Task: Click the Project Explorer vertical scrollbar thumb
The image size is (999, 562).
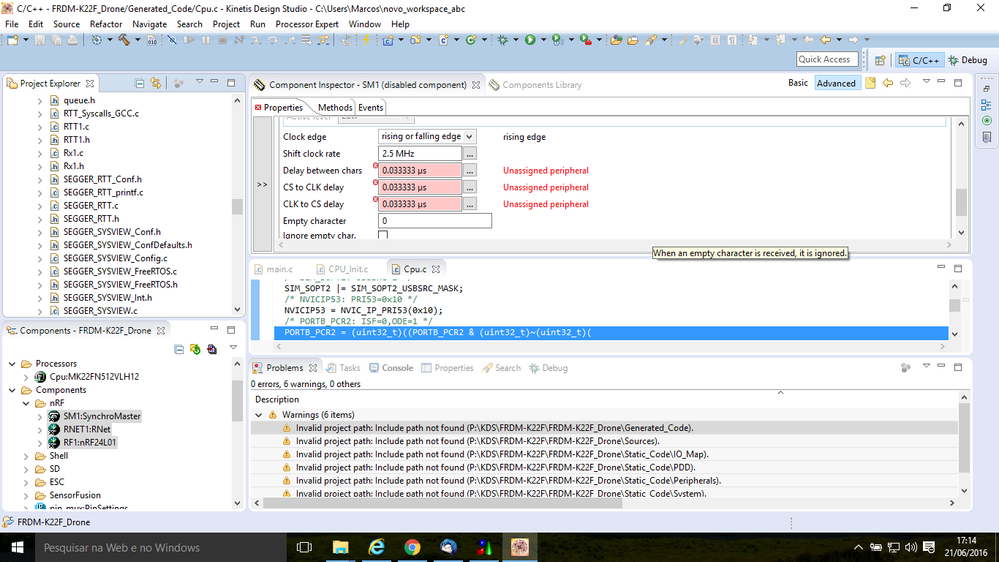Action: click(x=237, y=207)
